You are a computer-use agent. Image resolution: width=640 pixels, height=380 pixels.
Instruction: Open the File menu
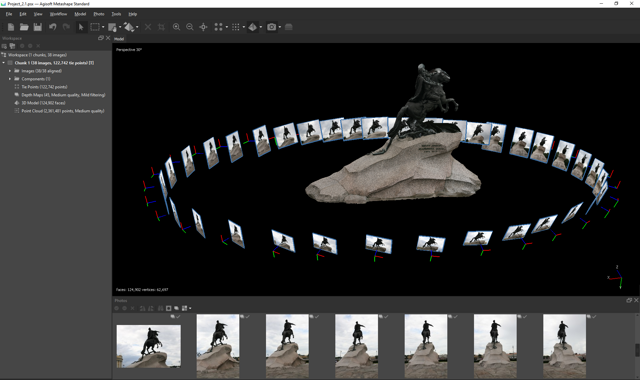click(9, 14)
